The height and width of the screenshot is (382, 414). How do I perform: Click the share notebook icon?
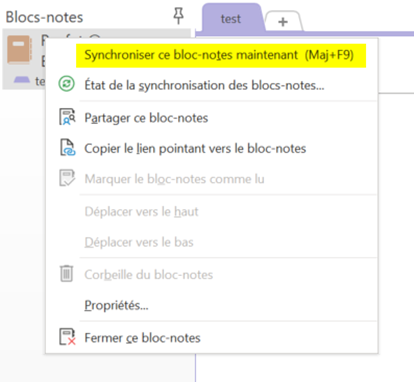click(67, 117)
